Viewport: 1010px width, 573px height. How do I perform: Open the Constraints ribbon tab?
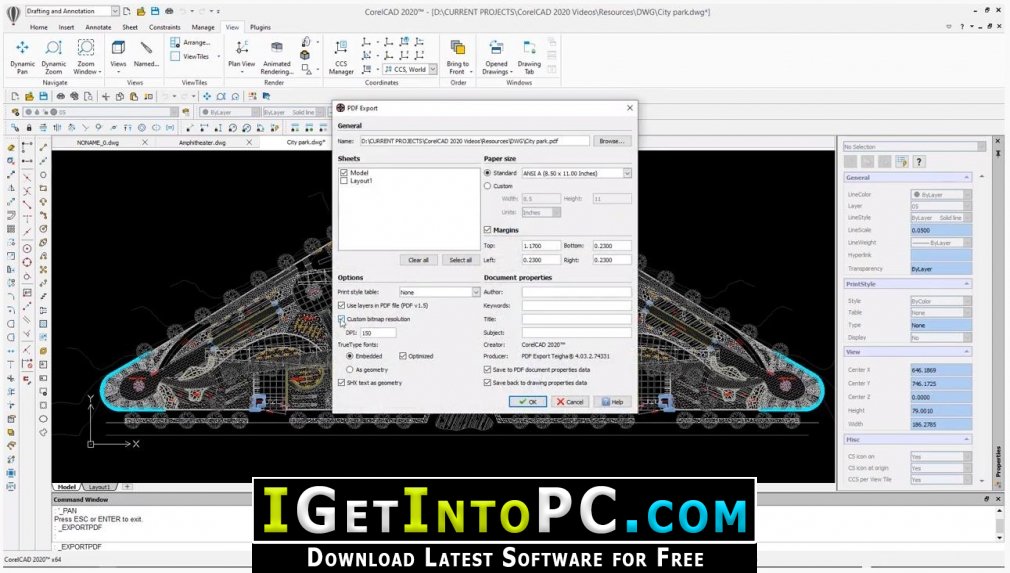point(164,27)
